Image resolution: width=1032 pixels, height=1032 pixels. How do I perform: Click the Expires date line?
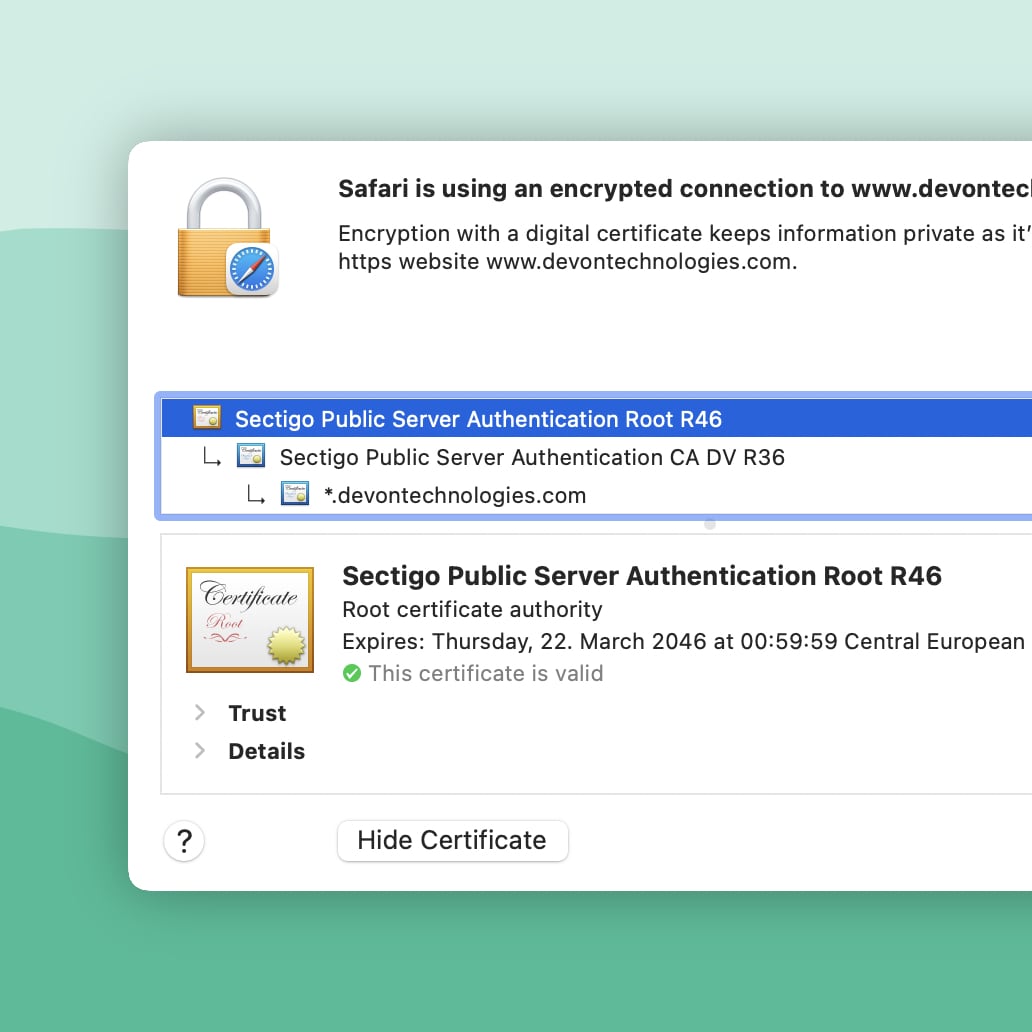pos(686,641)
